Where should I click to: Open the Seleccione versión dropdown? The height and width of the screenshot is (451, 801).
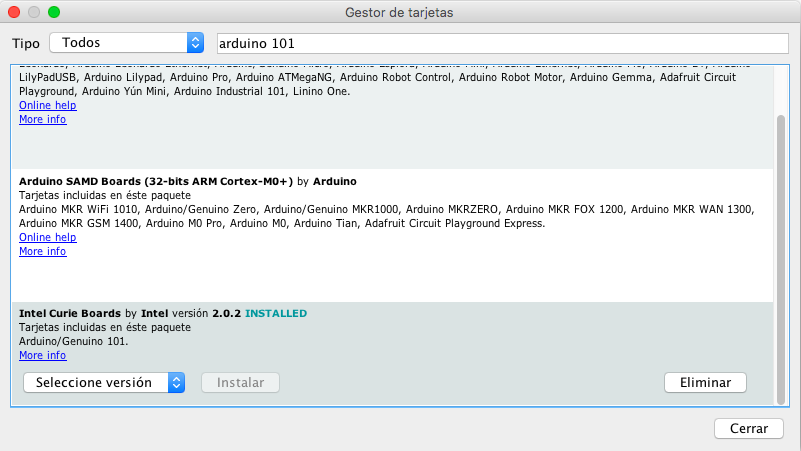pyautogui.click(x=104, y=383)
